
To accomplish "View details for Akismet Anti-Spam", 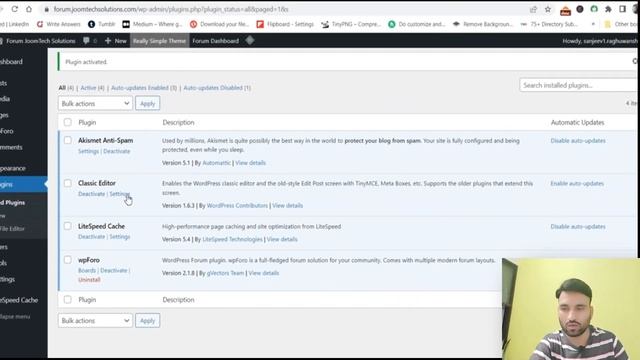I will pyautogui.click(x=251, y=163).
